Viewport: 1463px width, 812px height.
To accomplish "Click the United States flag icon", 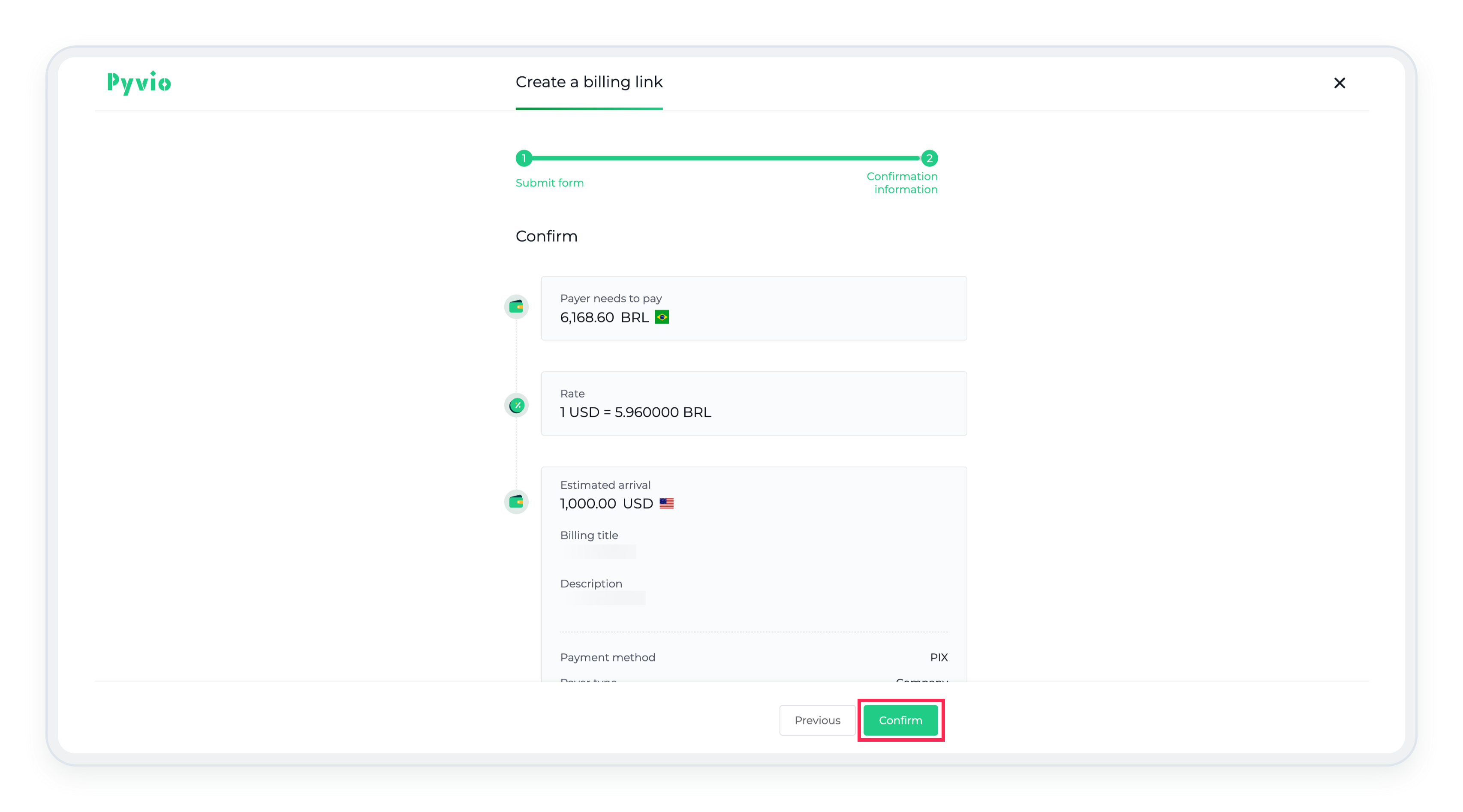I will point(666,504).
